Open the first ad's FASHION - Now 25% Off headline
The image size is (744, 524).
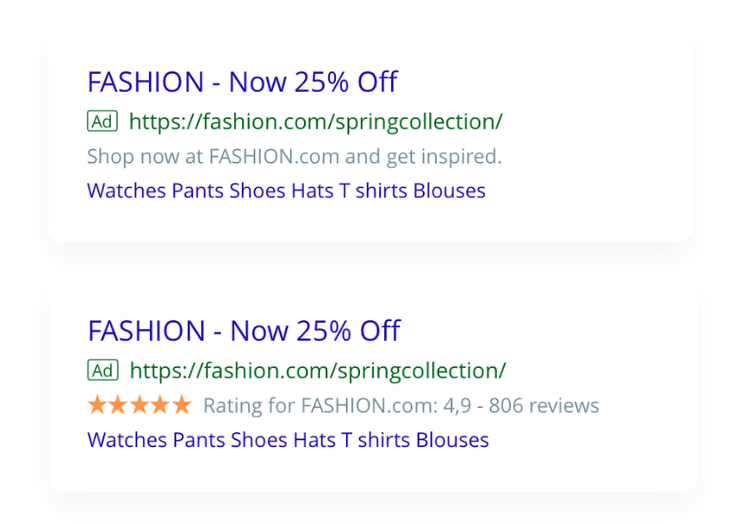point(242,82)
